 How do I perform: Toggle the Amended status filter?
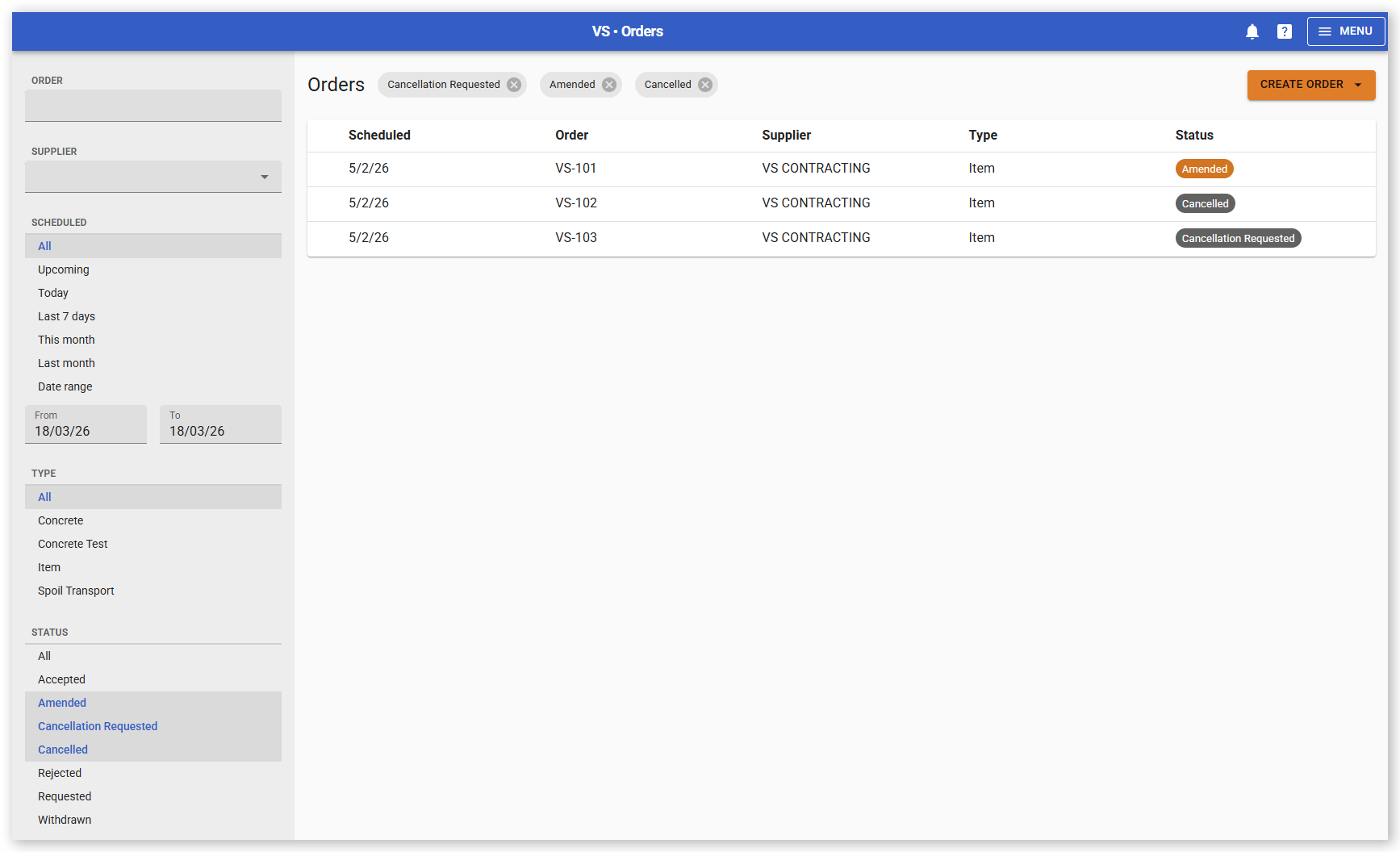(x=62, y=703)
